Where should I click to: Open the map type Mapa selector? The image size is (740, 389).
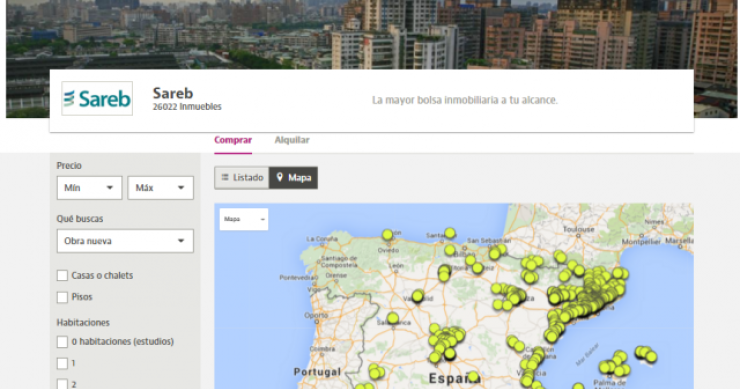(x=244, y=219)
